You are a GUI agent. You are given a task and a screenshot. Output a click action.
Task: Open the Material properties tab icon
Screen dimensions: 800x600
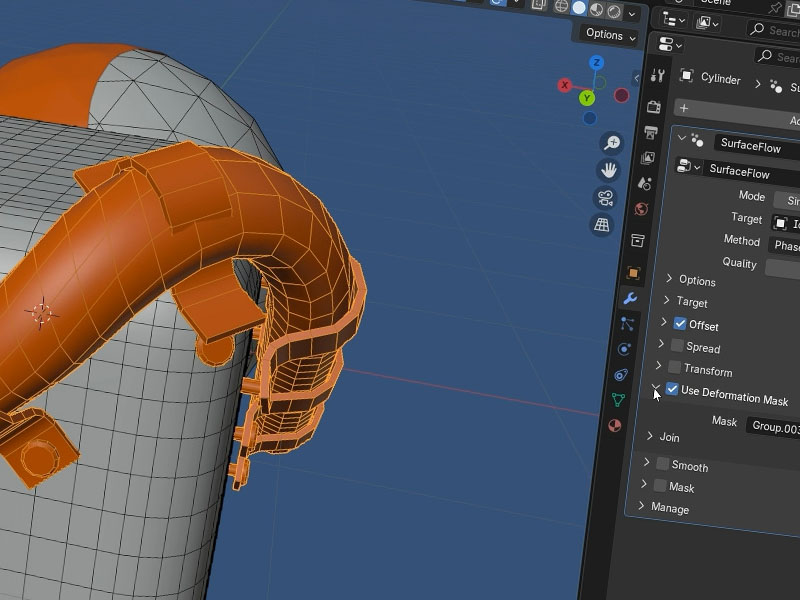click(615, 425)
